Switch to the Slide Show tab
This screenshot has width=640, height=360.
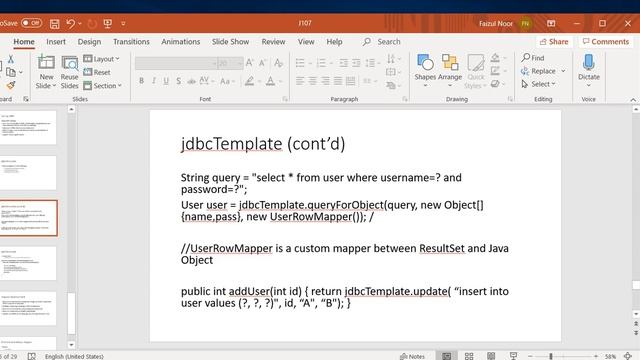click(x=230, y=42)
